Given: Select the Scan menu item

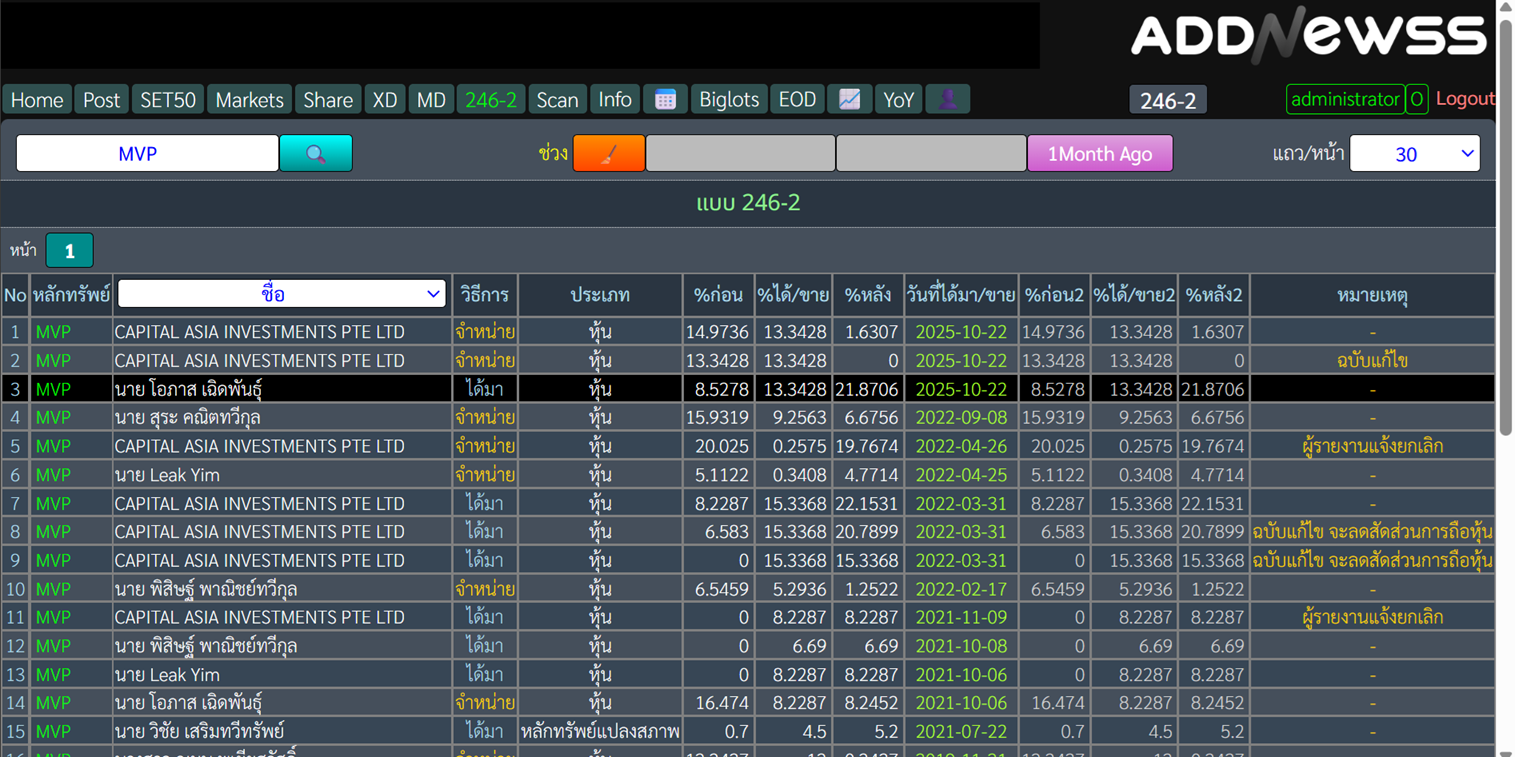Looking at the screenshot, I should [557, 100].
